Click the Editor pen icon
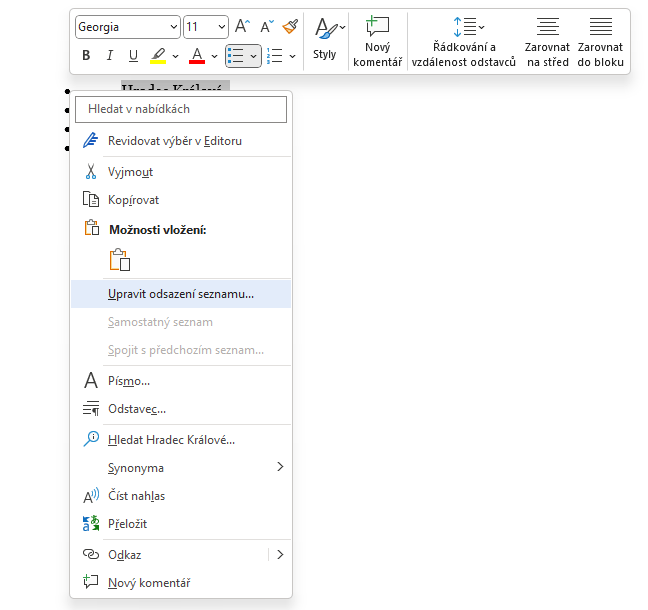 [x=91, y=140]
